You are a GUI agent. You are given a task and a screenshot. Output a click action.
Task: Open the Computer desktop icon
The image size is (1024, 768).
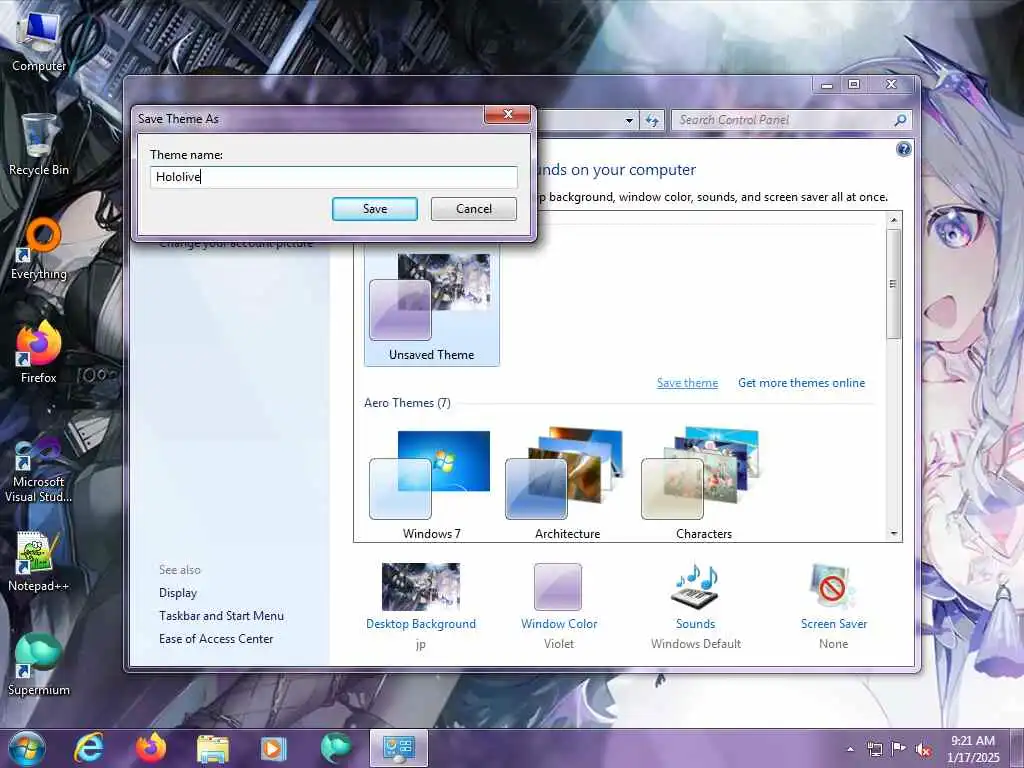[39, 43]
